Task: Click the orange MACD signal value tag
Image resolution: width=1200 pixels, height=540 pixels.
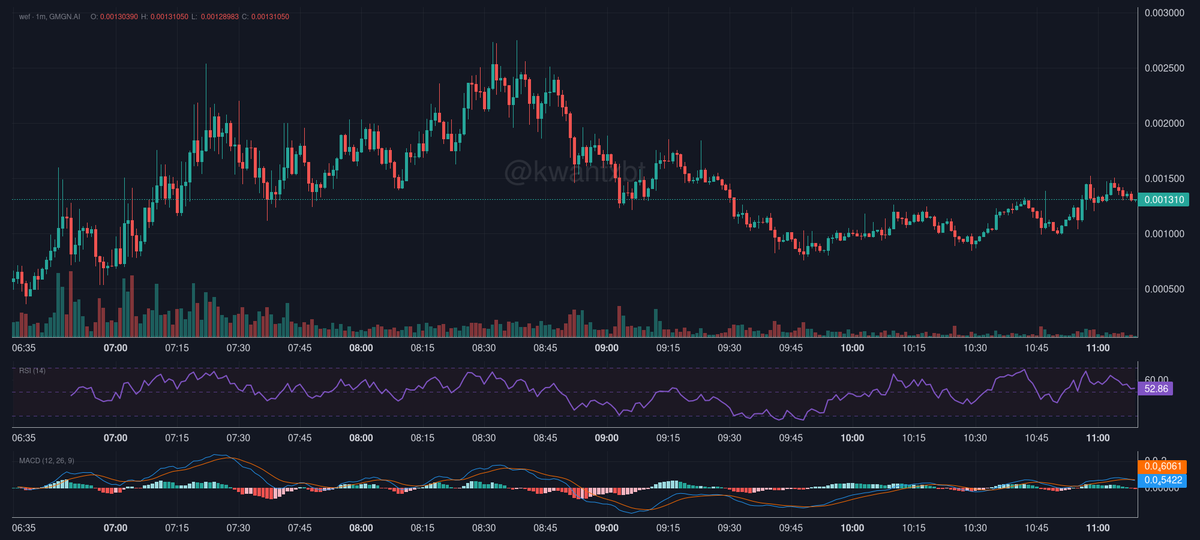Action: [1164, 466]
